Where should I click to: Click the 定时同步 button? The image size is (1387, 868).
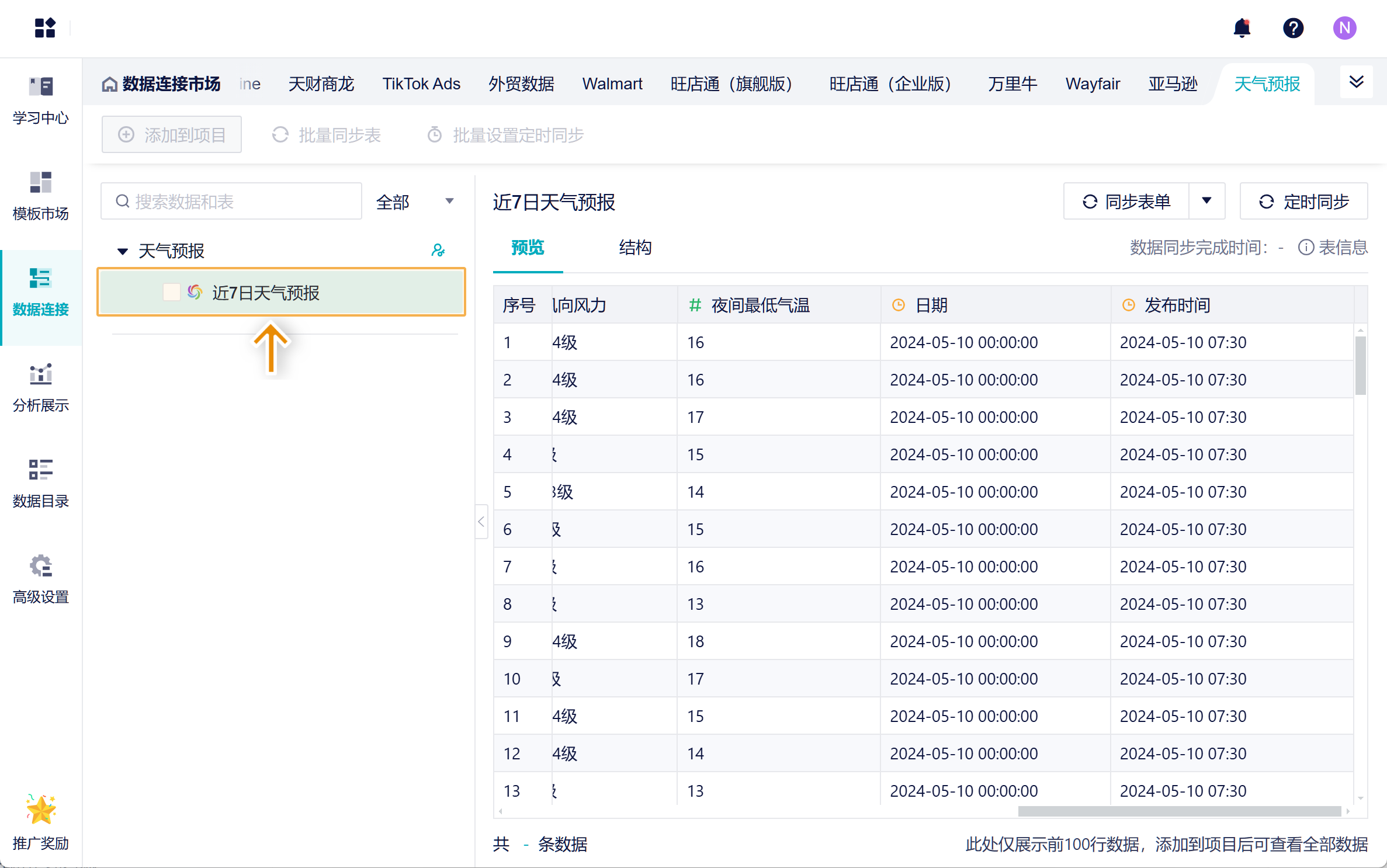(x=1303, y=202)
